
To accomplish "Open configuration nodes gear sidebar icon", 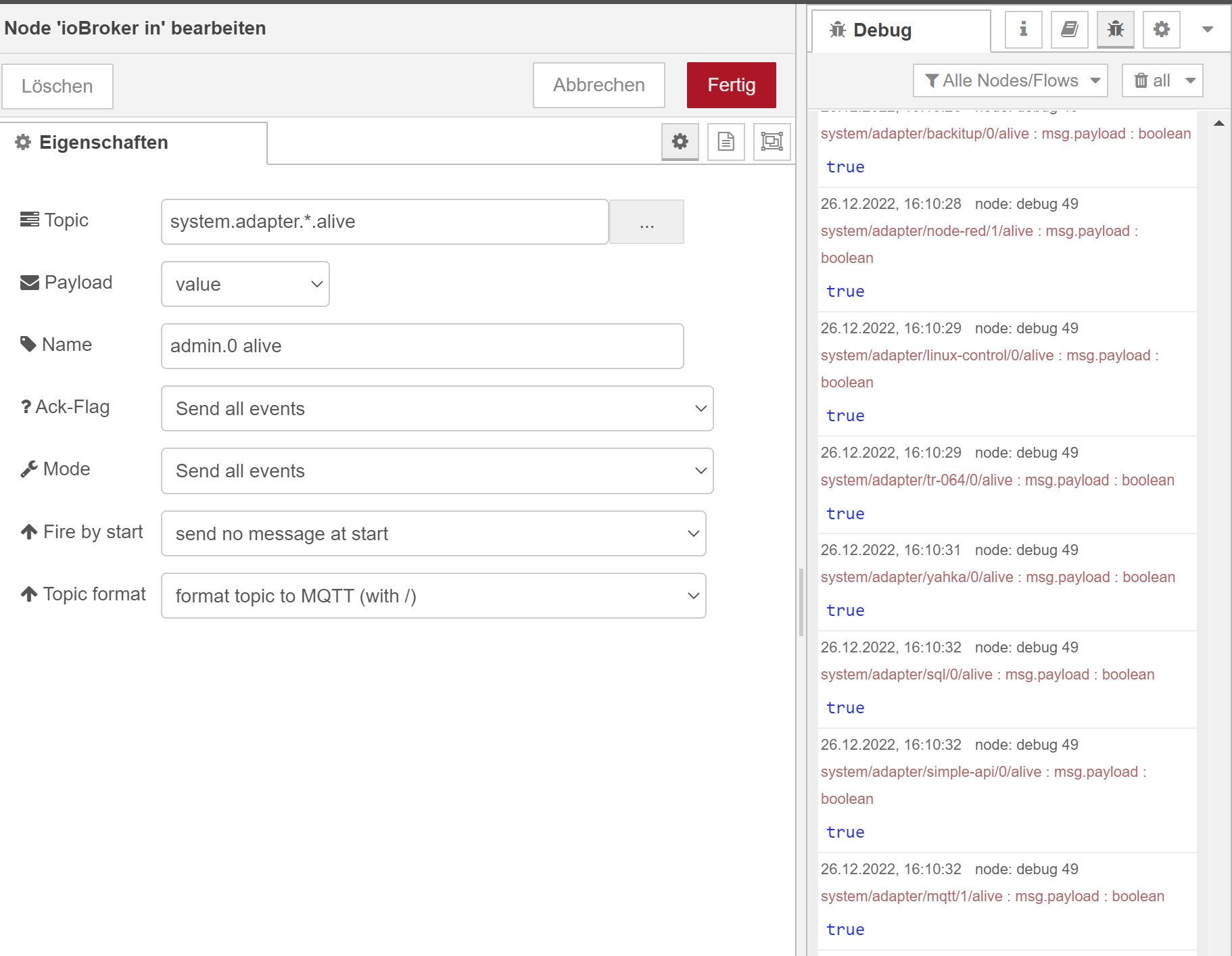I will tap(1161, 29).
